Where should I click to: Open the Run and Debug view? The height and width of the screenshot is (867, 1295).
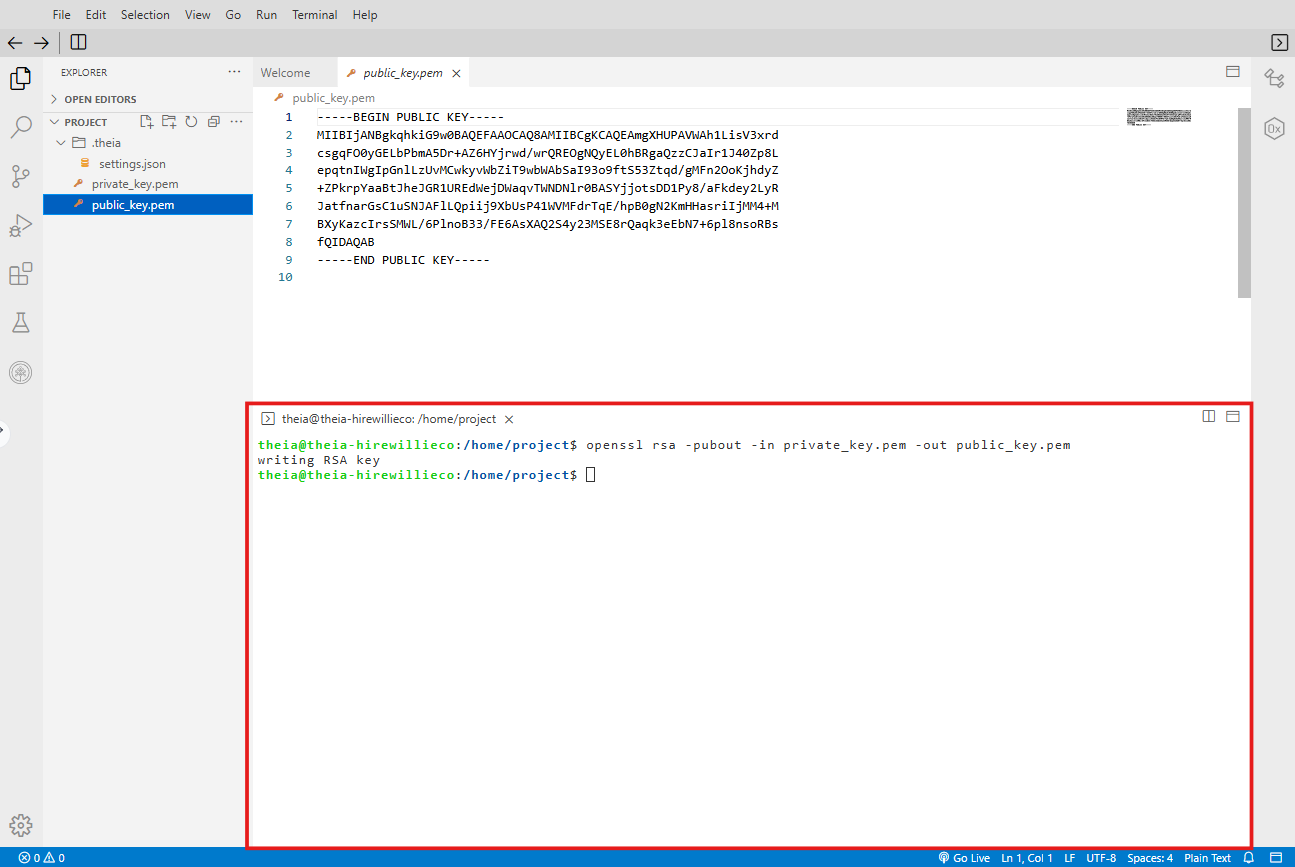pyautogui.click(x=21, y=226)
